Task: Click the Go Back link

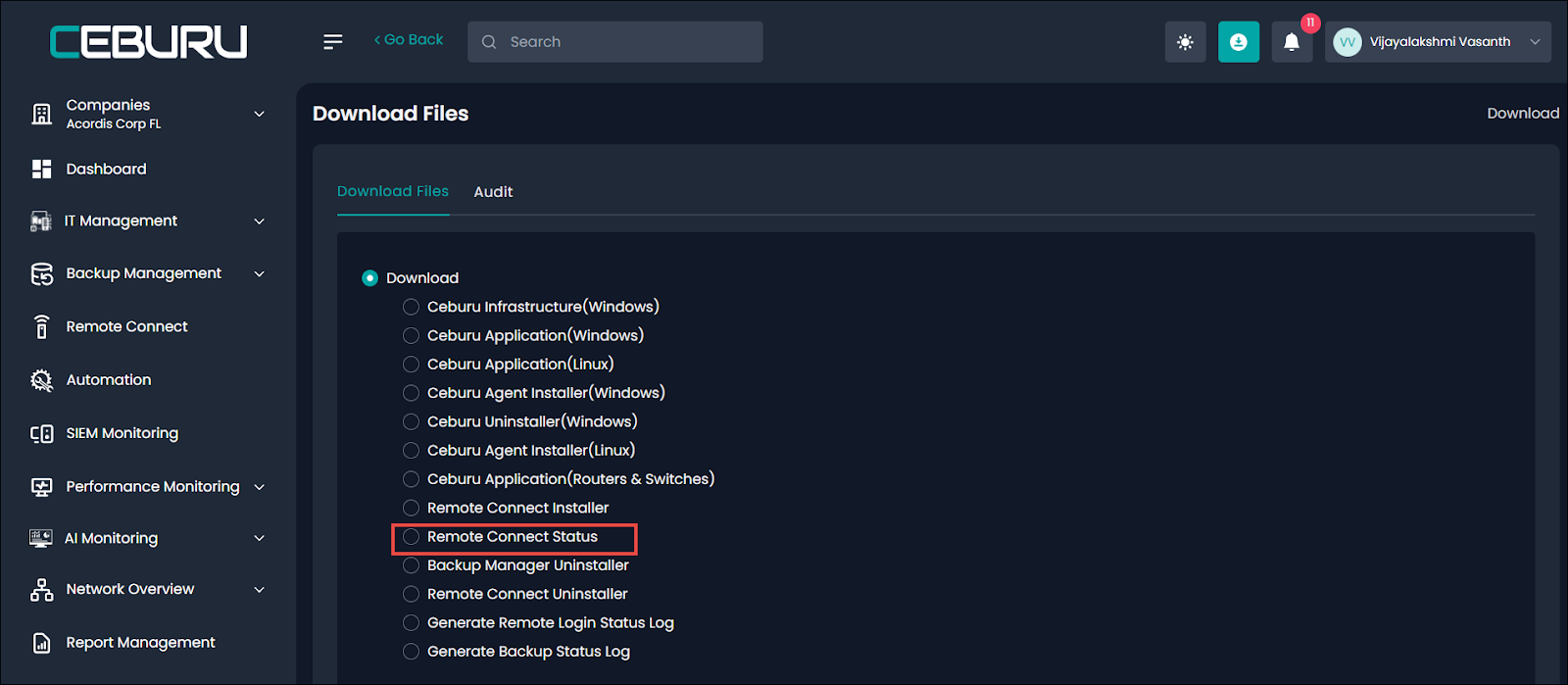Action: tap(409, 40)
